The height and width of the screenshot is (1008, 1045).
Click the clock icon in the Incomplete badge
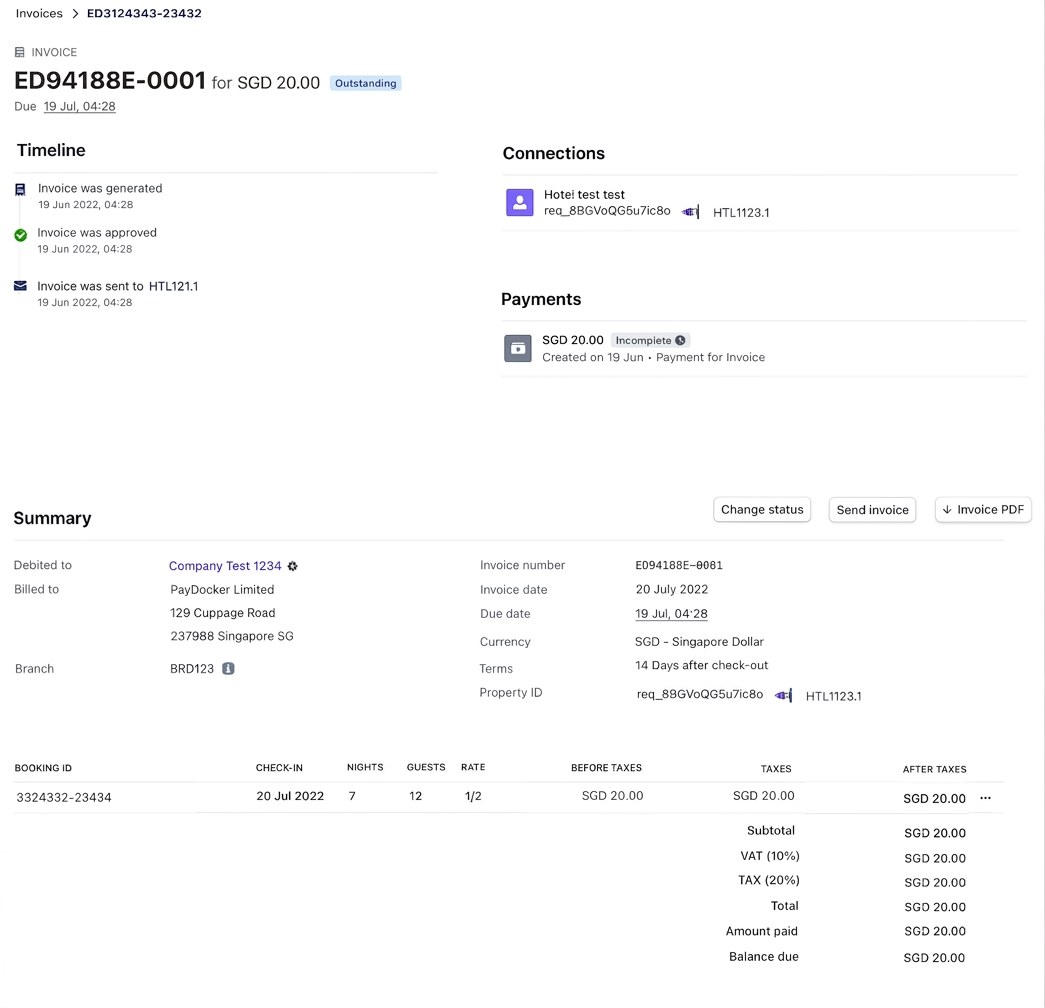[680, 341]
